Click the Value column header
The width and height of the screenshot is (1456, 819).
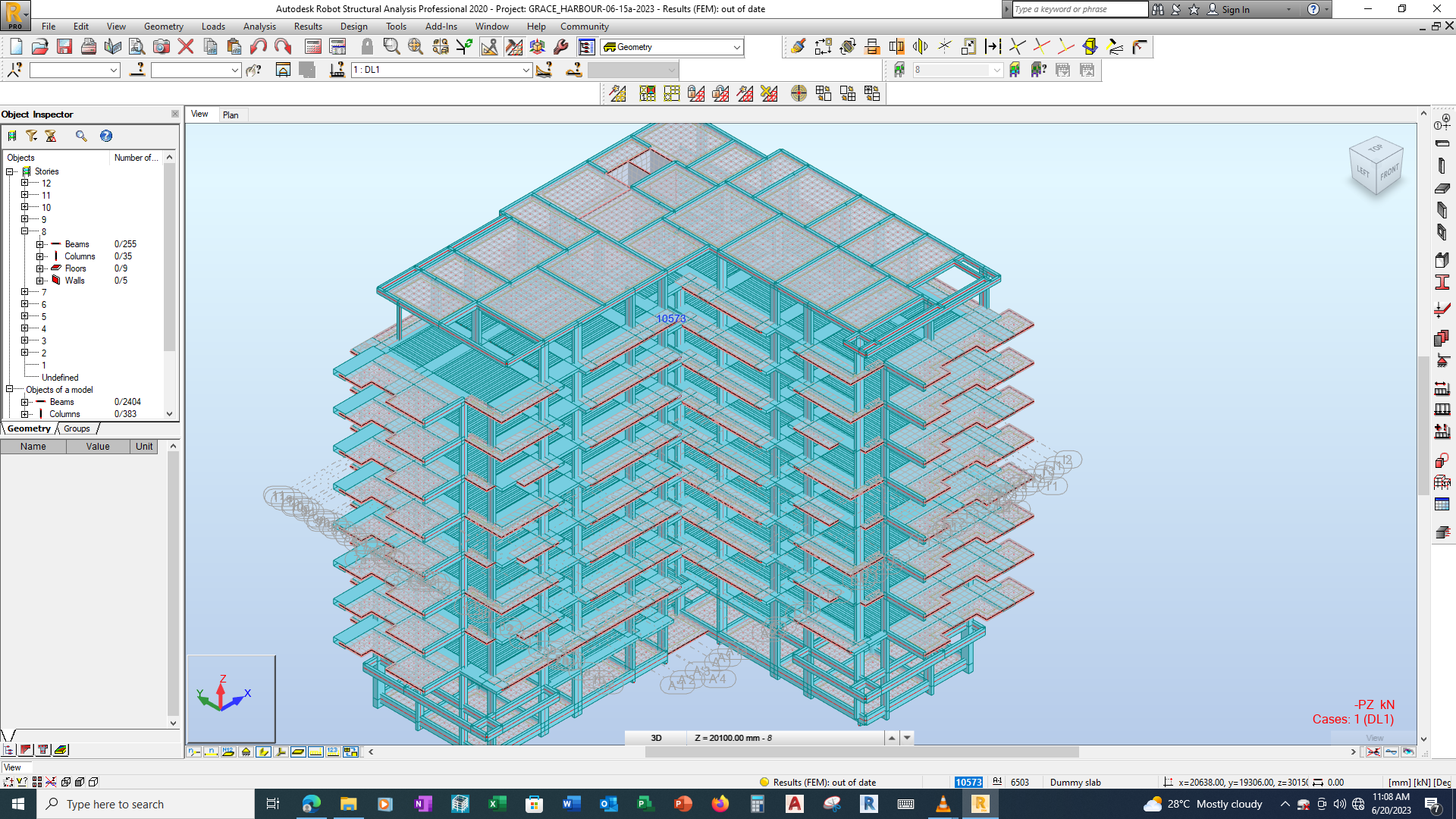coord(98,447)
